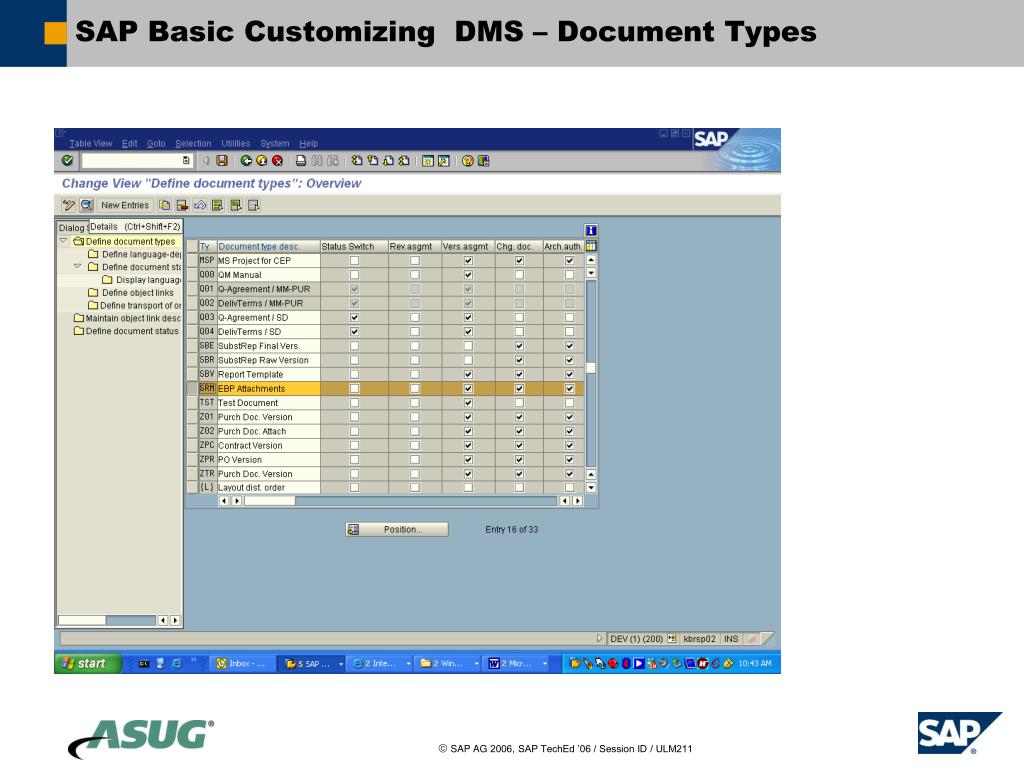Screen dimensions: 1024x768
Task: Click the Next page icon
Action: (x=388, y=161)
